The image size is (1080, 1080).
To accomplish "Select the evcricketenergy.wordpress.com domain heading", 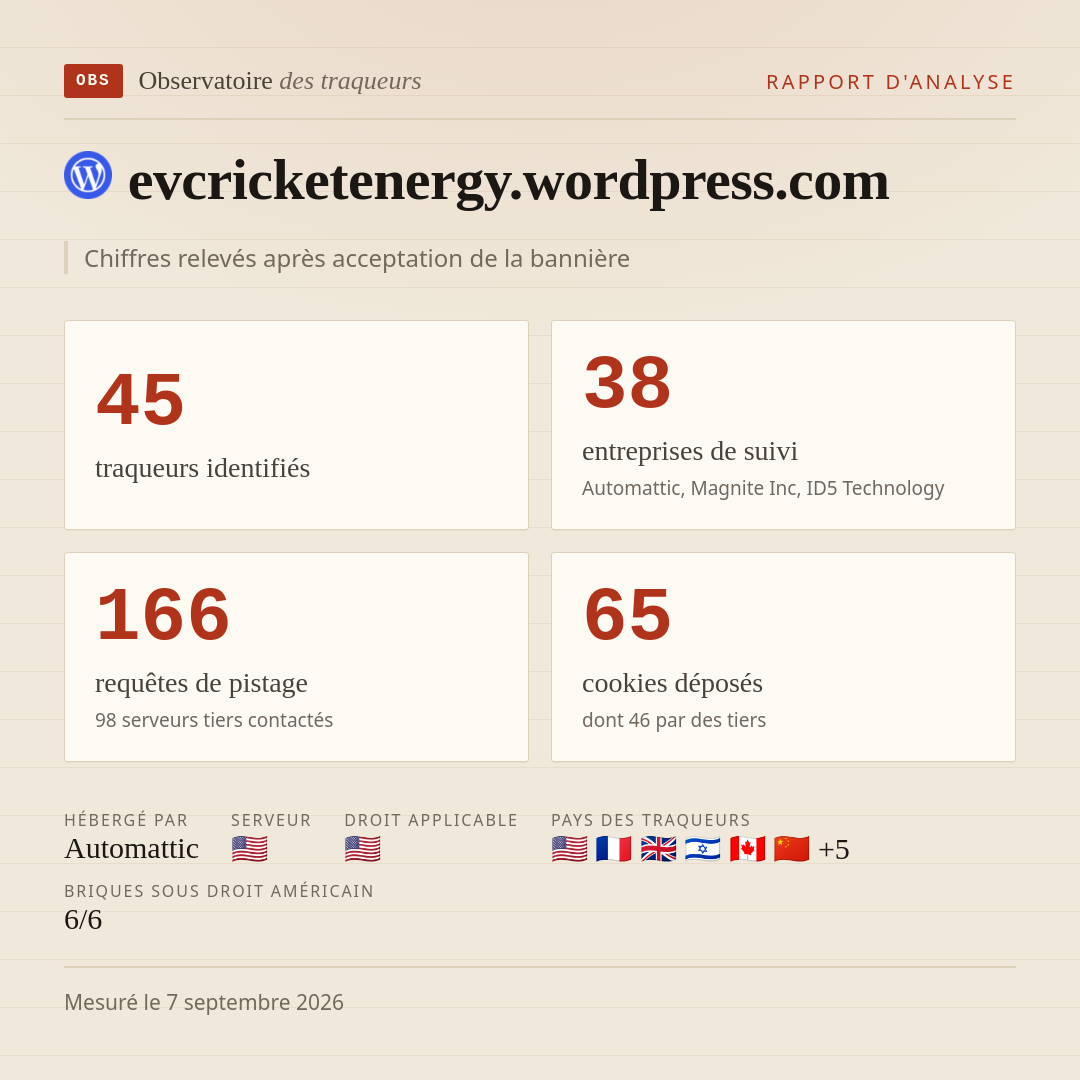I will coord(509,181).
